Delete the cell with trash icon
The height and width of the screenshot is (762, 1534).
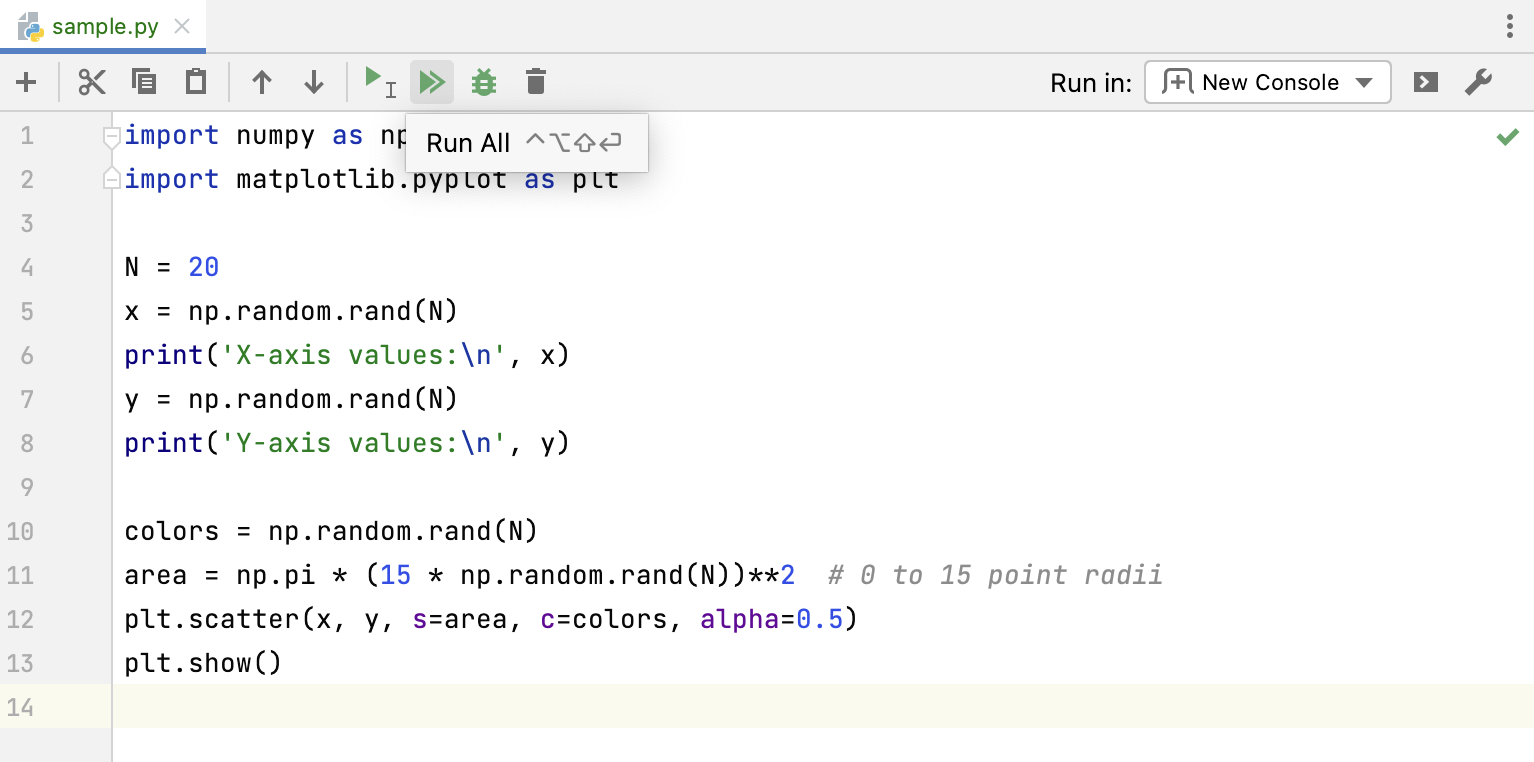536,82
